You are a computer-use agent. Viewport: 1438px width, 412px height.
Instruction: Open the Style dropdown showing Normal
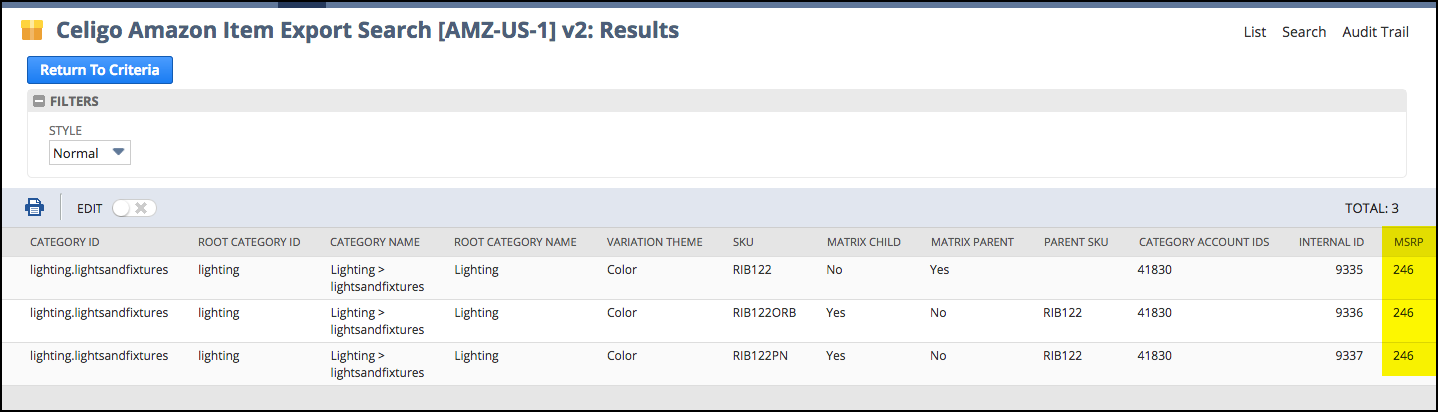[90, 153]
